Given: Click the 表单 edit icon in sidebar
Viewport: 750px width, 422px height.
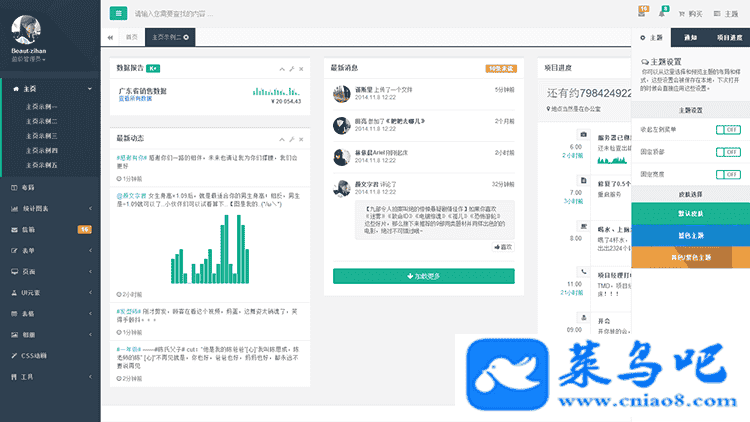Looking at the screenshot, I should (14, 251).
